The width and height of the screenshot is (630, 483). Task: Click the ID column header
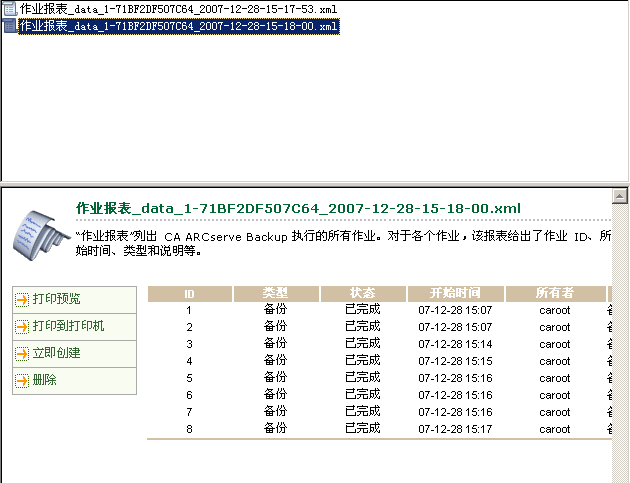coord(190,294)
